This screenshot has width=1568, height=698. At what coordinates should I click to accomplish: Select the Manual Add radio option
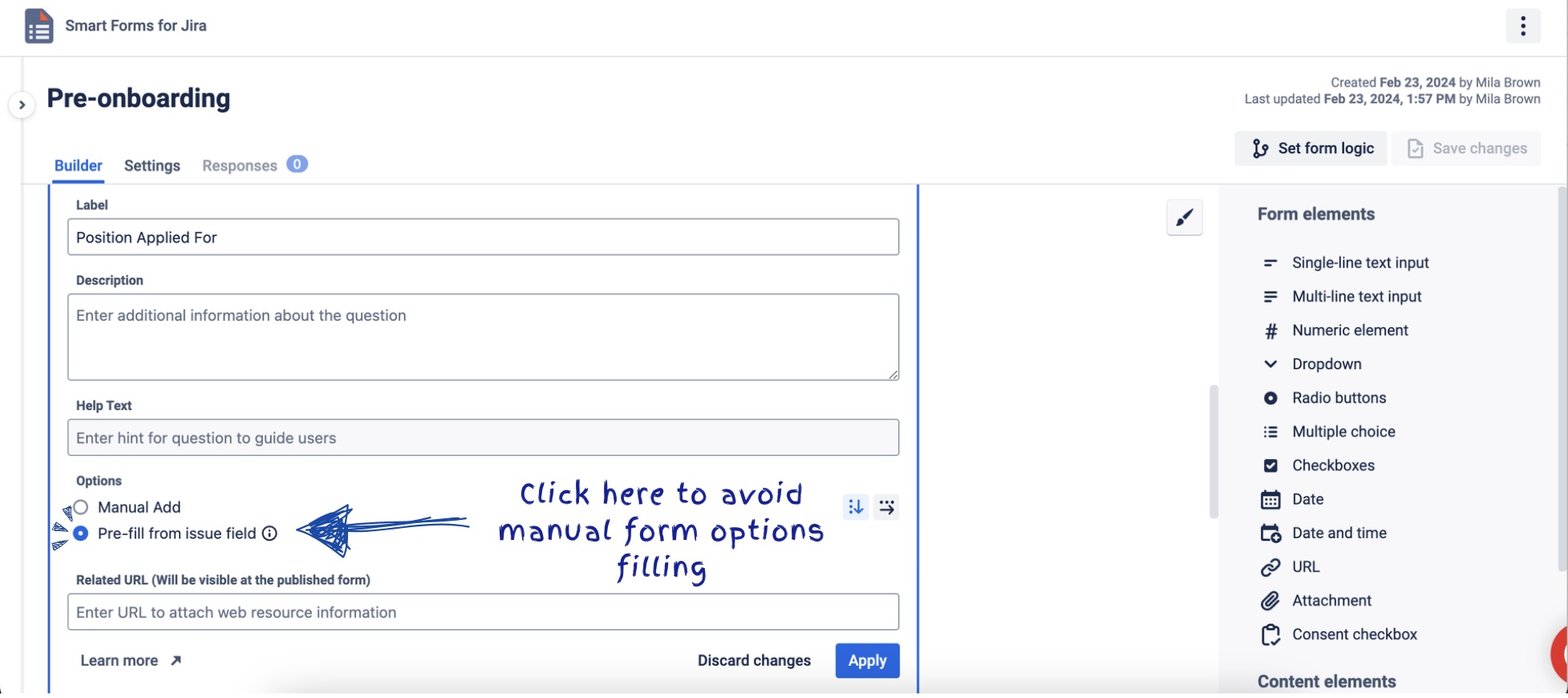coord(81,507)
